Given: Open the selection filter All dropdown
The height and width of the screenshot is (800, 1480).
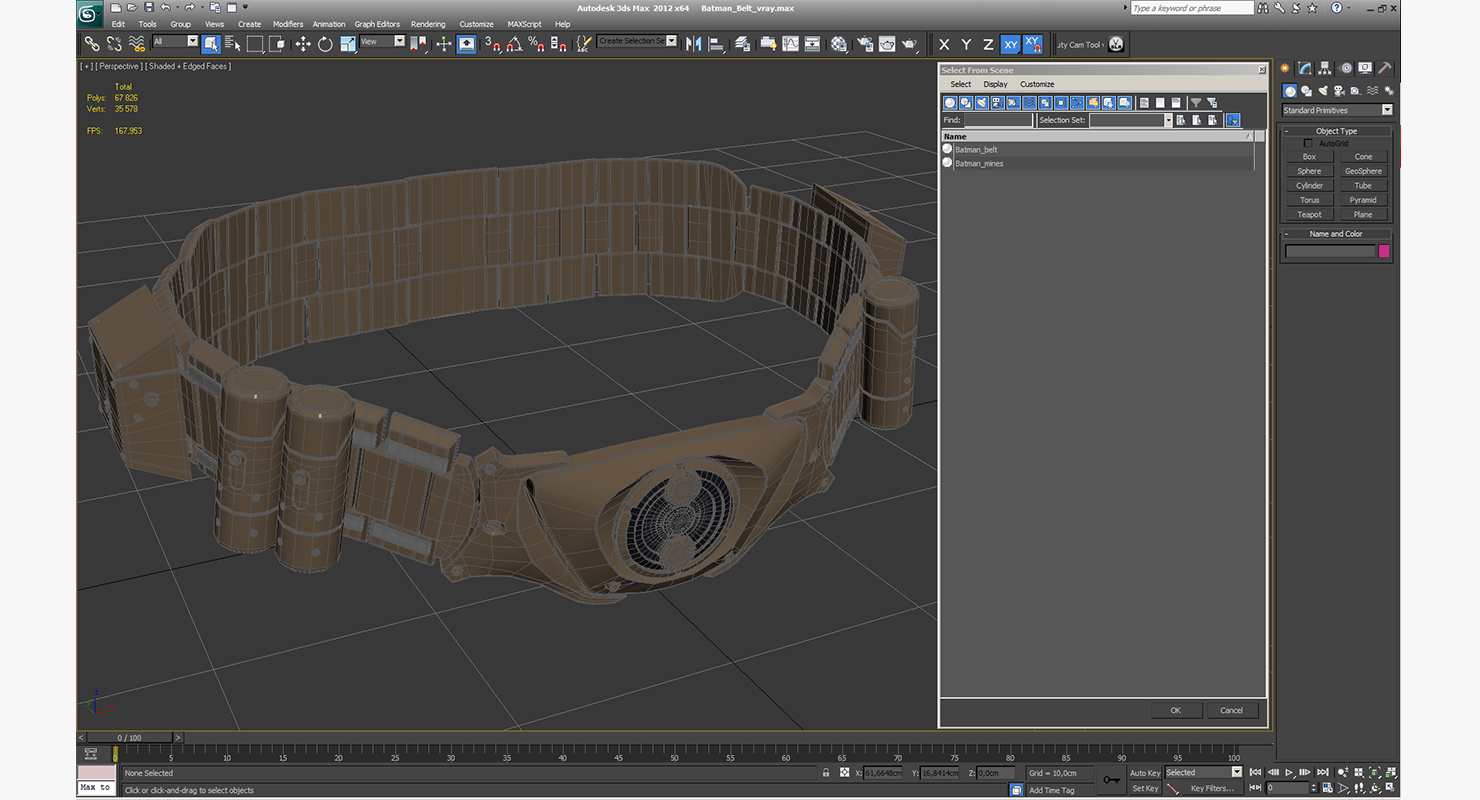Looking at the screenshot, I should [x=175, y=41].
